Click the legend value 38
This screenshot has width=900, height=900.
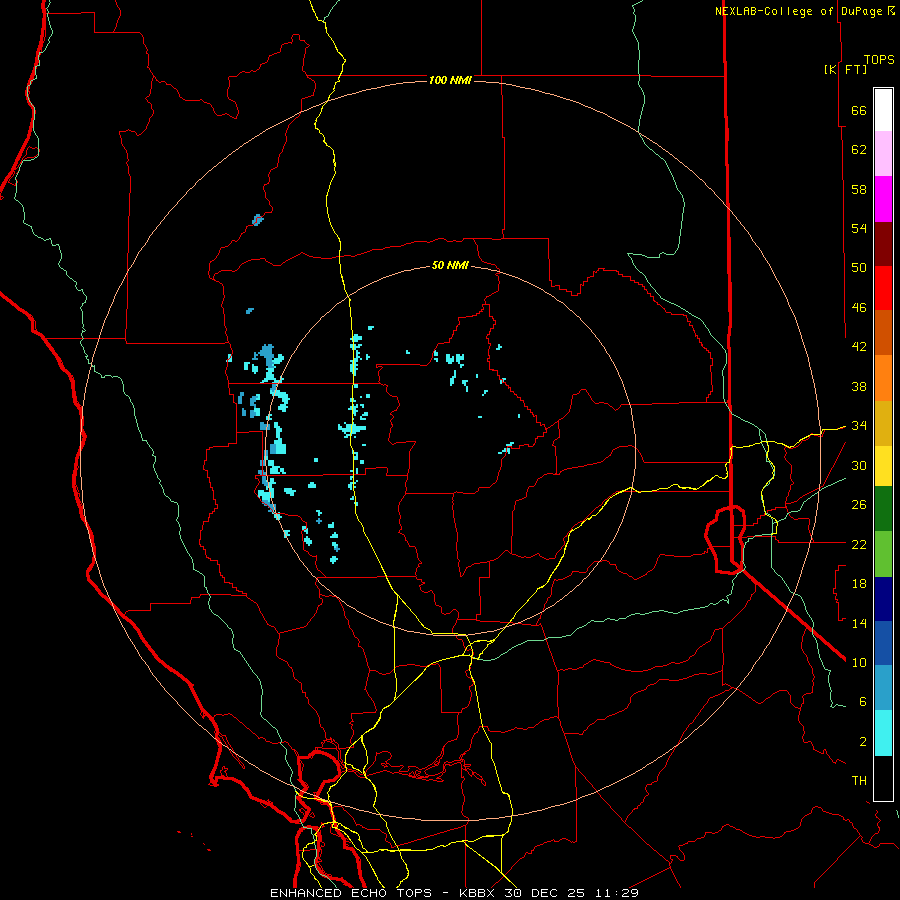pos(859,386)
